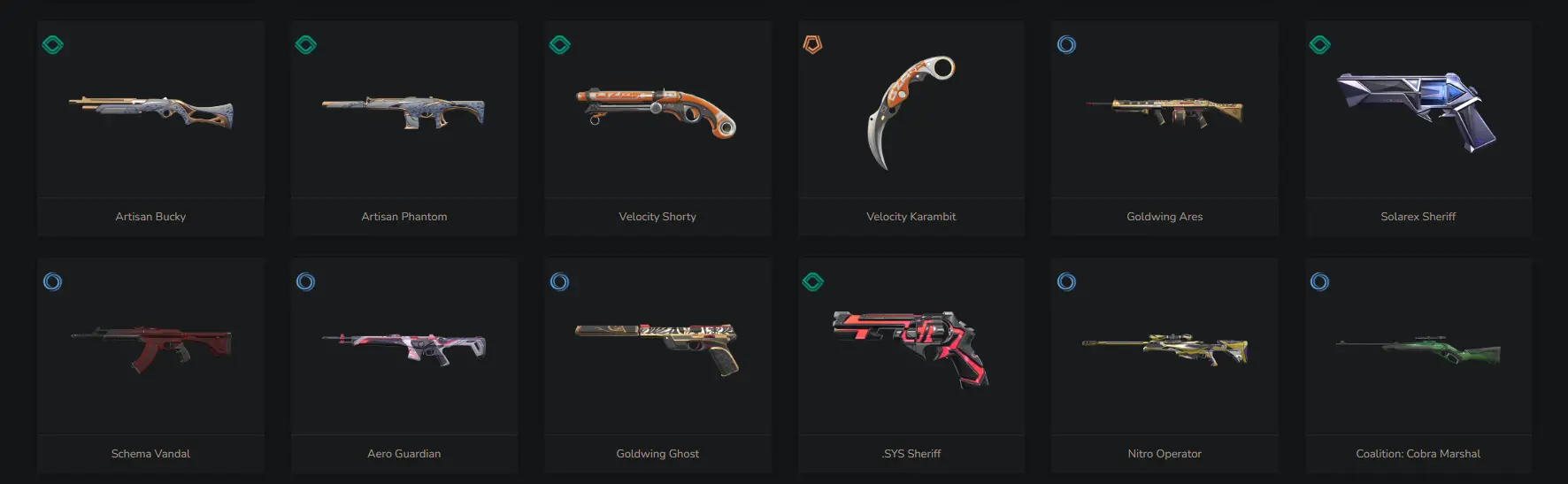
Task: Open the Artisan Phantom label
Action: click(404, 217)
